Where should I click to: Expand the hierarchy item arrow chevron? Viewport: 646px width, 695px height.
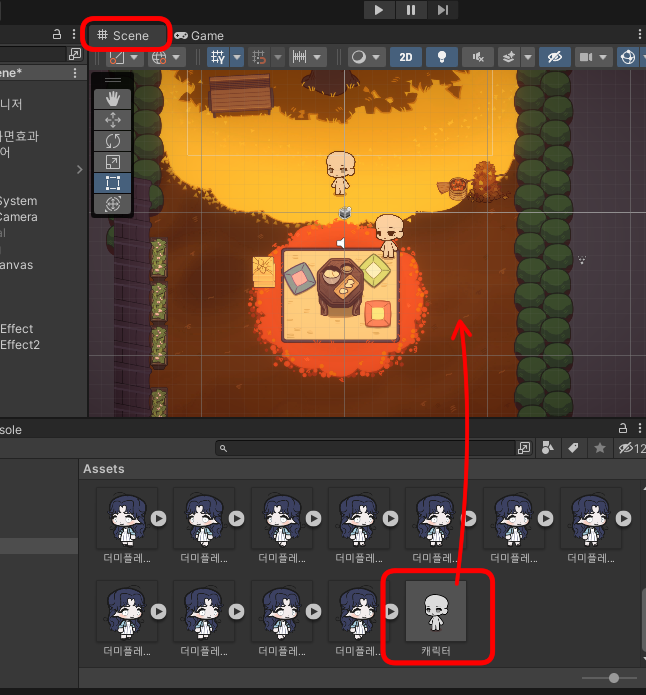pos(79,169)
